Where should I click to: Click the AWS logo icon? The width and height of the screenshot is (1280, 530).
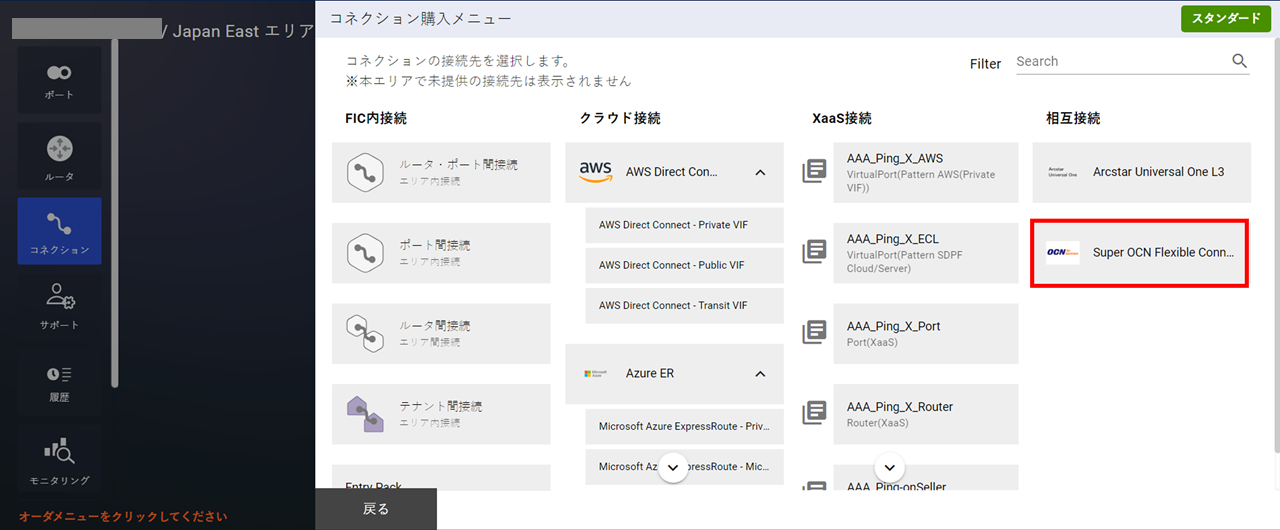(596, 172)
